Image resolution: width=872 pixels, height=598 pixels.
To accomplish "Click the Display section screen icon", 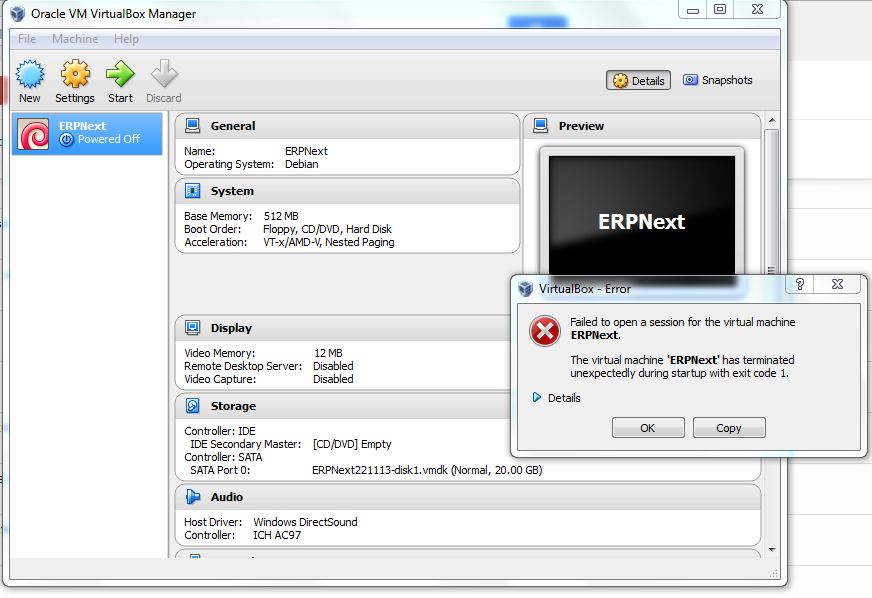I will pyautogui.click(x=192, y=328).
